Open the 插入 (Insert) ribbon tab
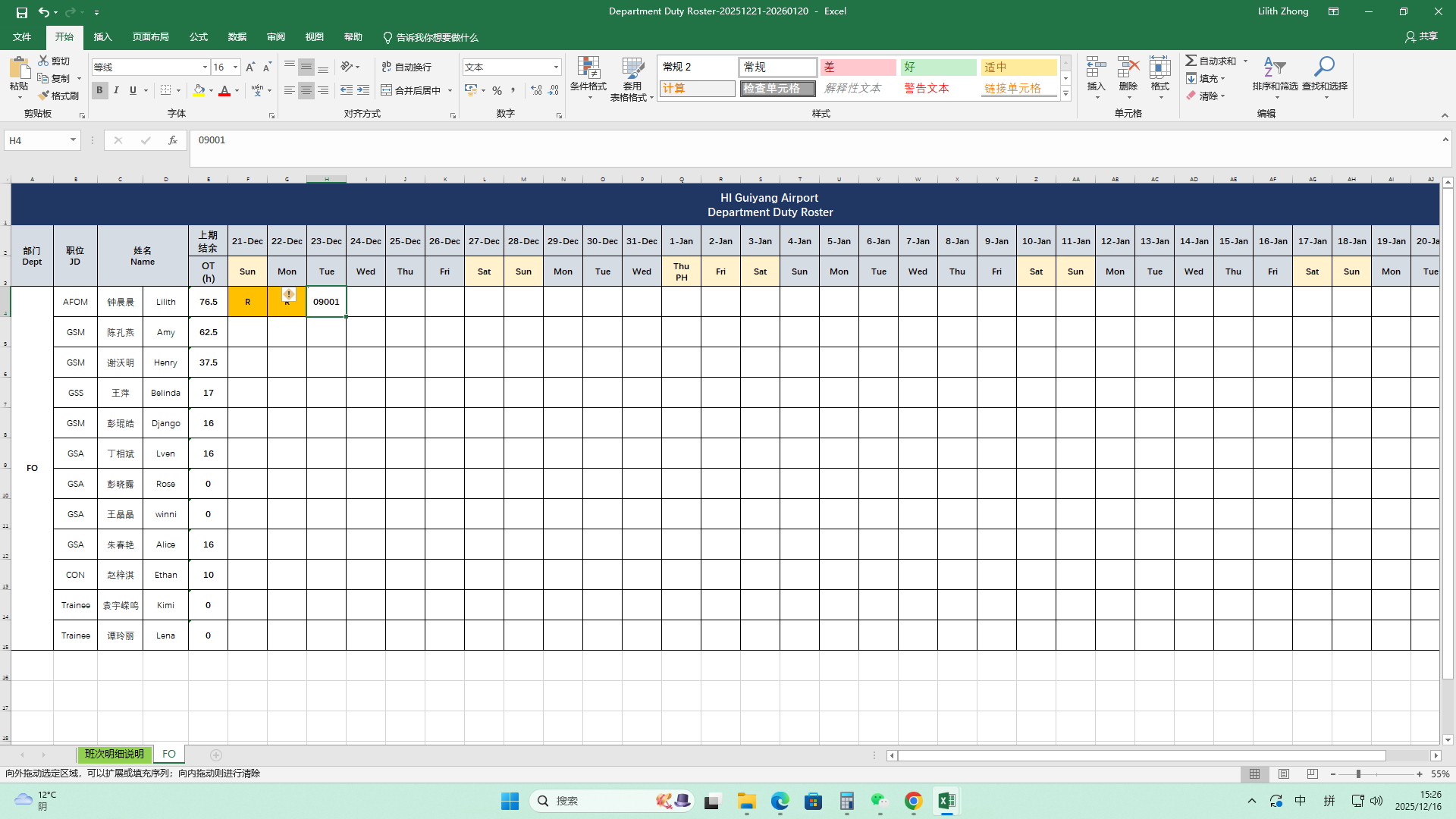 (x=102, y=37)
